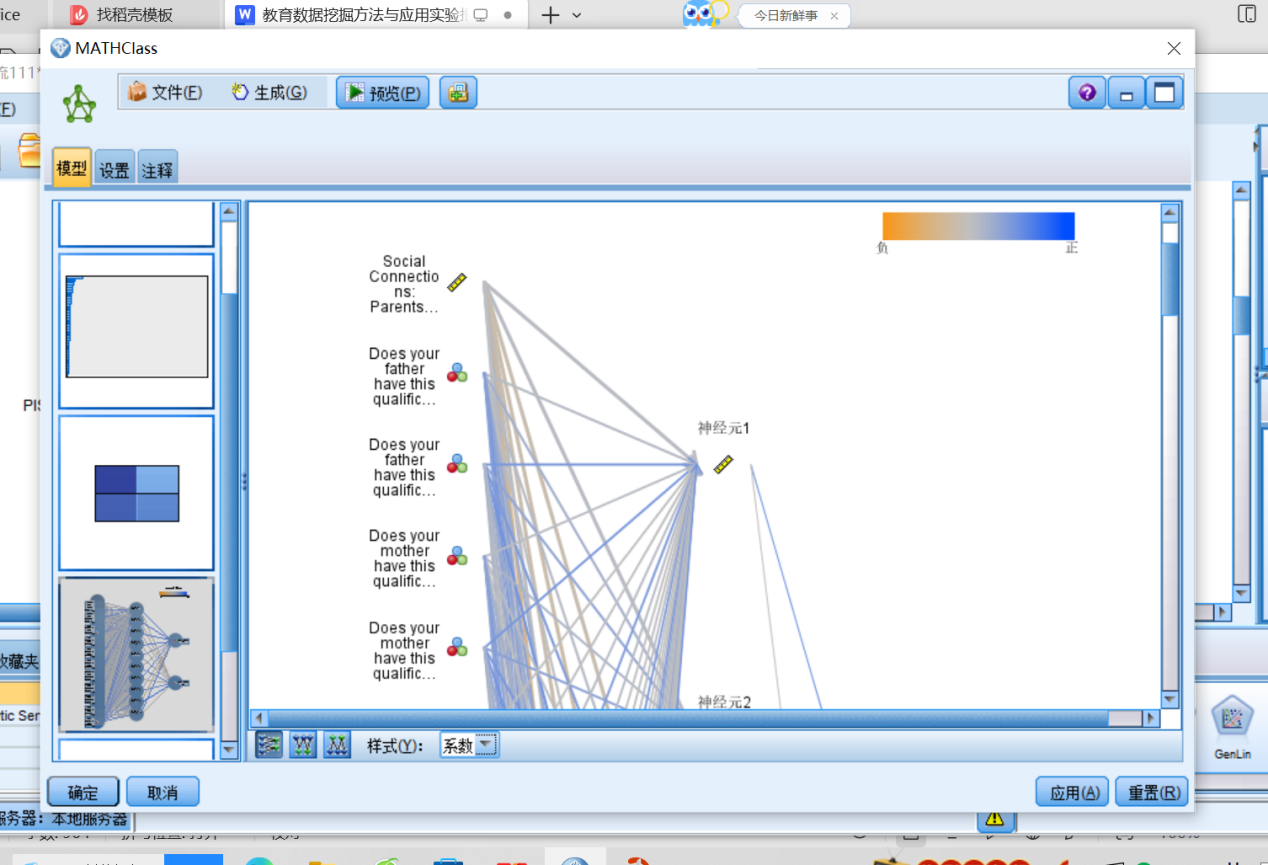
Task: Select the blue classification matrix thumbnail
Action: pyautogui.click(x=136, y=493)
